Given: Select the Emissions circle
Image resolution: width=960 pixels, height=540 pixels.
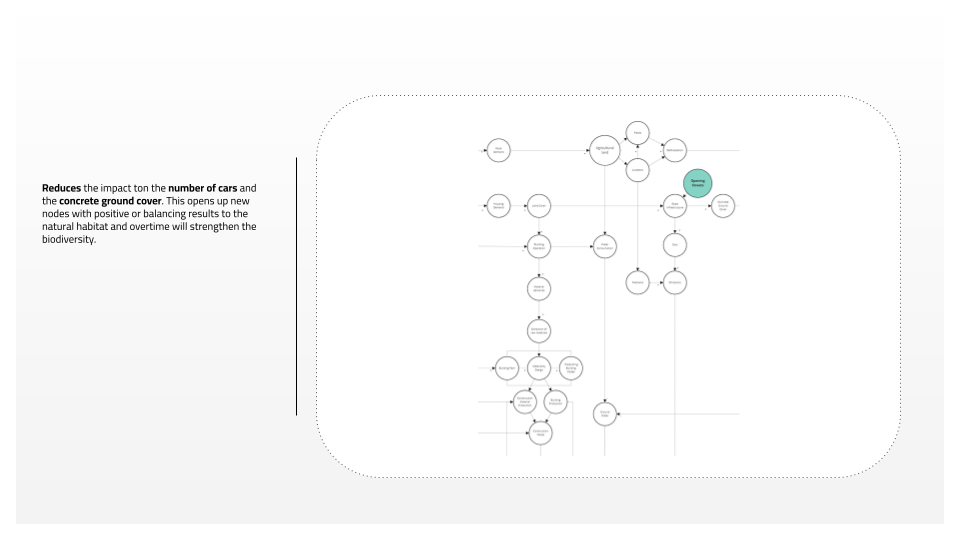Looking at the screenshot, I should 675,283.
